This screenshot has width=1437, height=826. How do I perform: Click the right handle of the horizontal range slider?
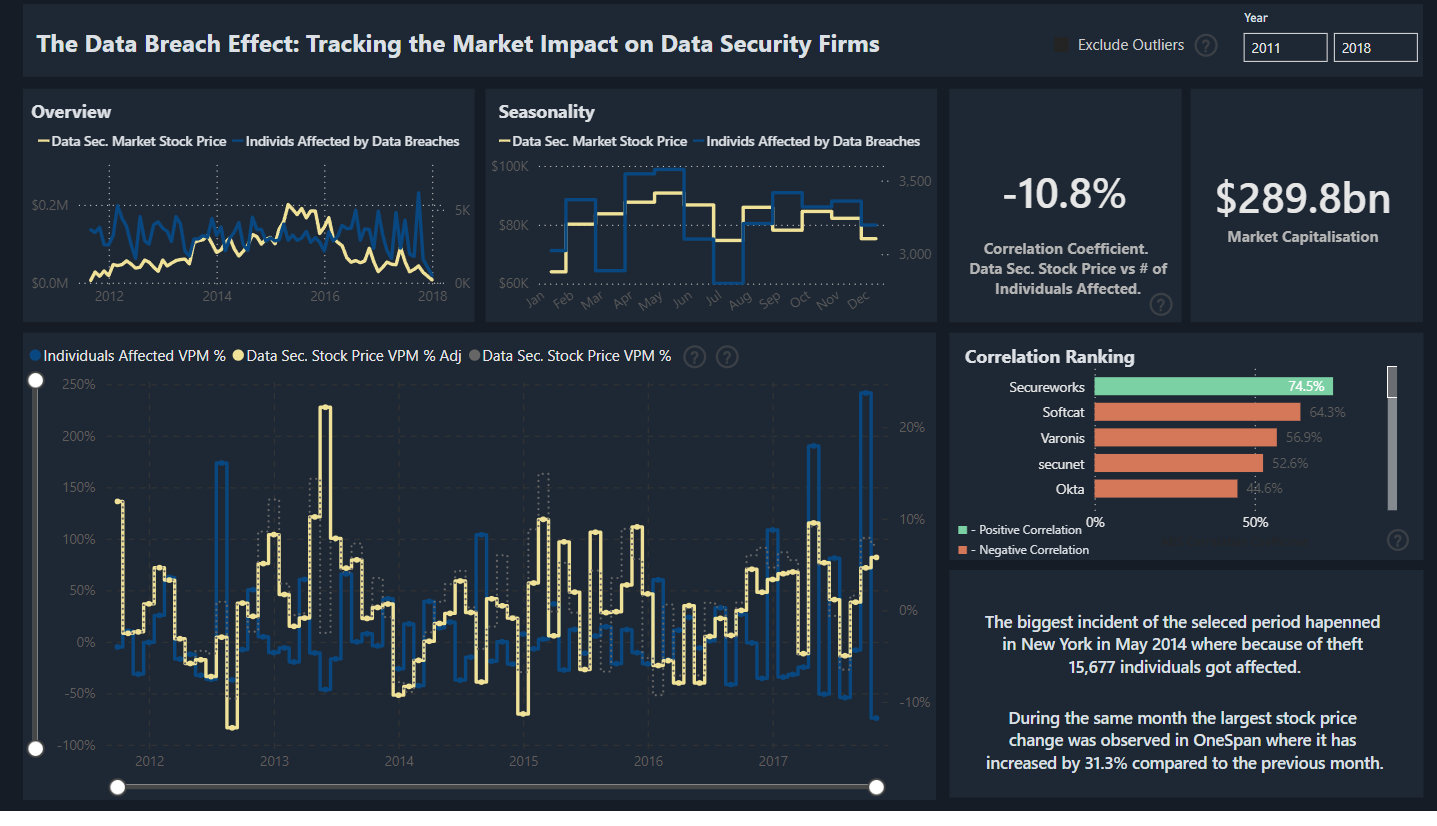[x=877, y=787]
